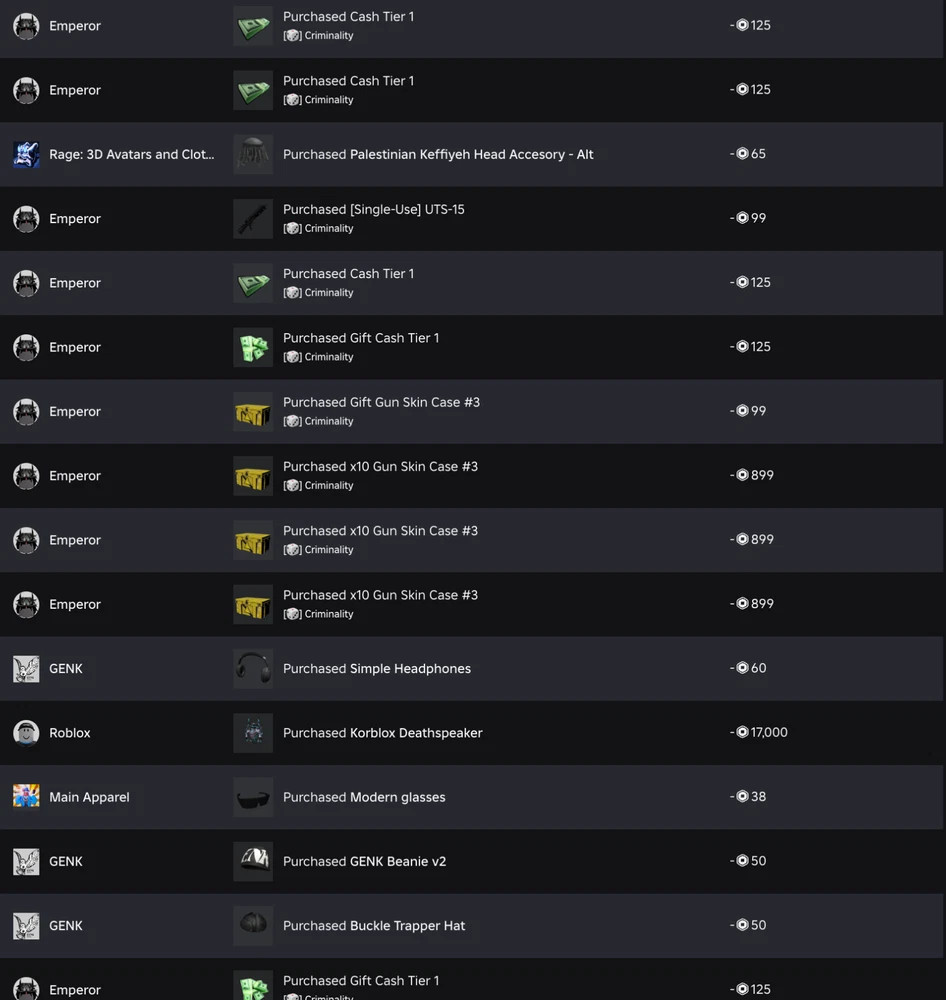The height and width of the screenshot is (1000, 946).
Task: Open the Buckle Trapper Hat icon
Action: click(253, 925)
